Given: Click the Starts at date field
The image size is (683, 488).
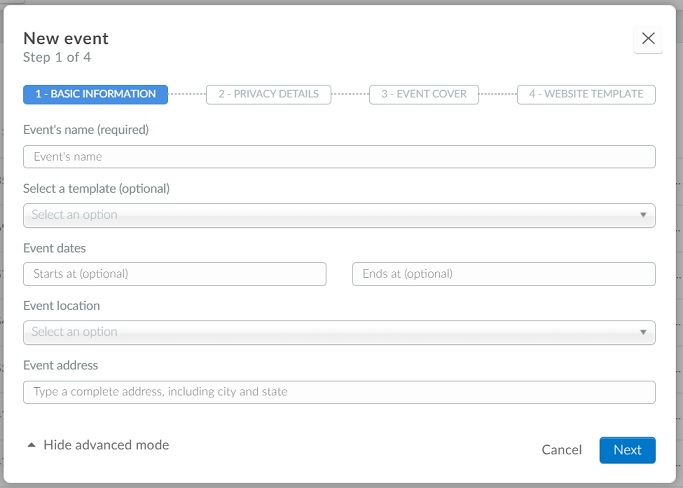Looking at the screenshot, I should [175, 274].
